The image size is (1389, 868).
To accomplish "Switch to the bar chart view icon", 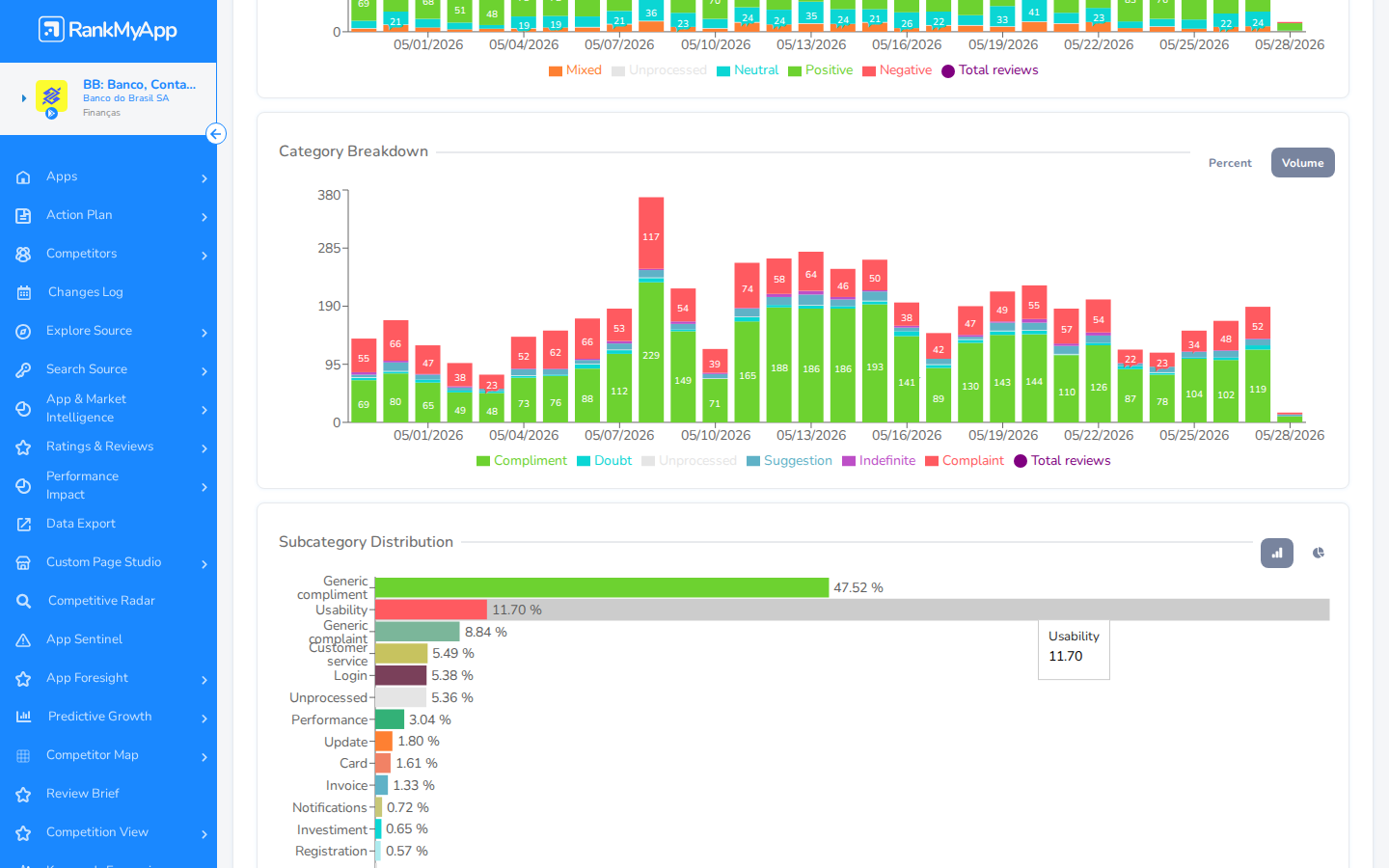I will [1277, 553].
